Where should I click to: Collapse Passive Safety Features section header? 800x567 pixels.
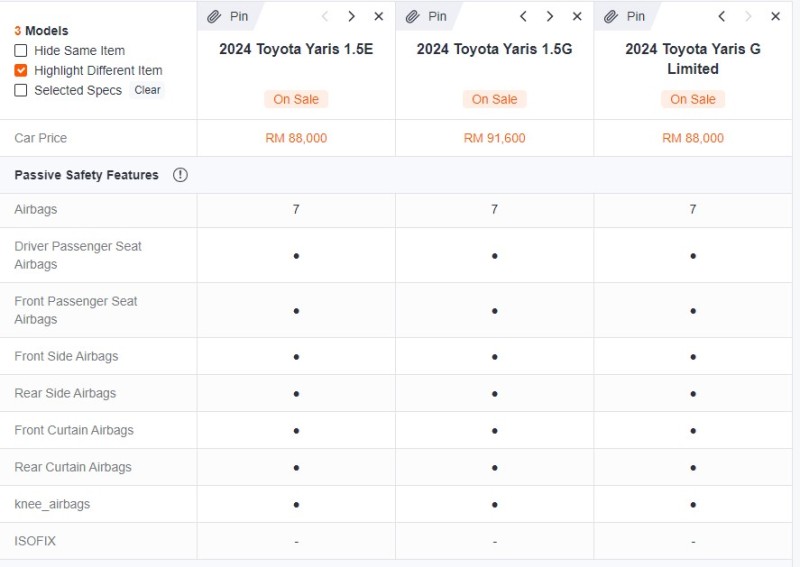click(396, 175)
